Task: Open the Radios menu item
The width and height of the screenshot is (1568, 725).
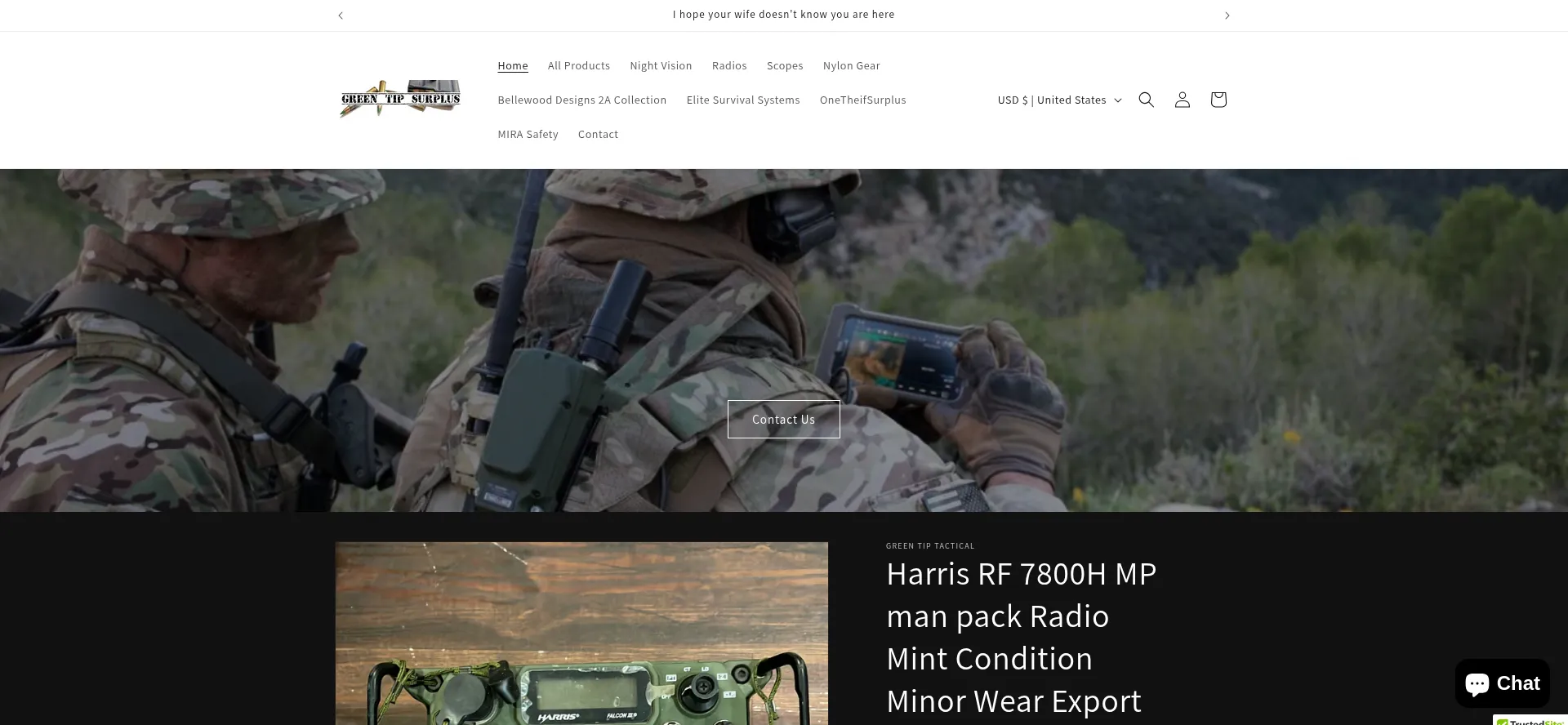Action: 729,66
